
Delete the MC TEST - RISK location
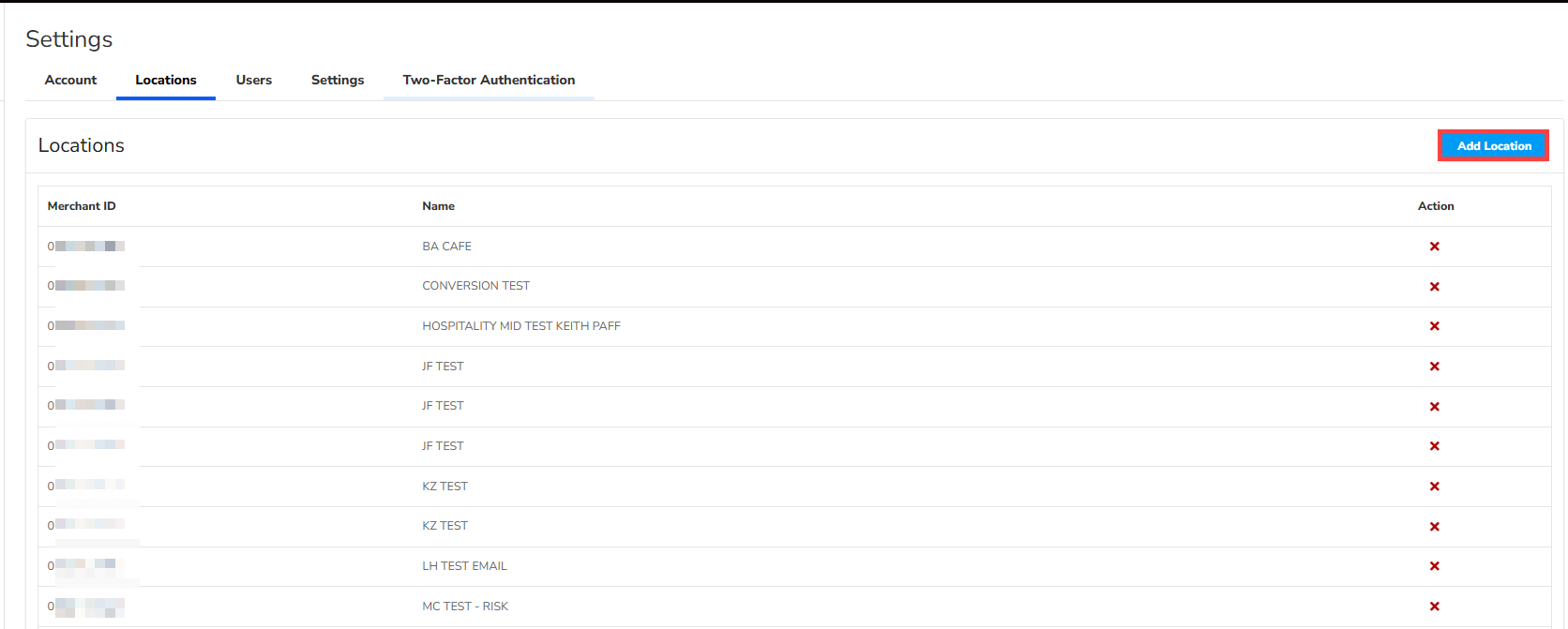(1434, 607)
